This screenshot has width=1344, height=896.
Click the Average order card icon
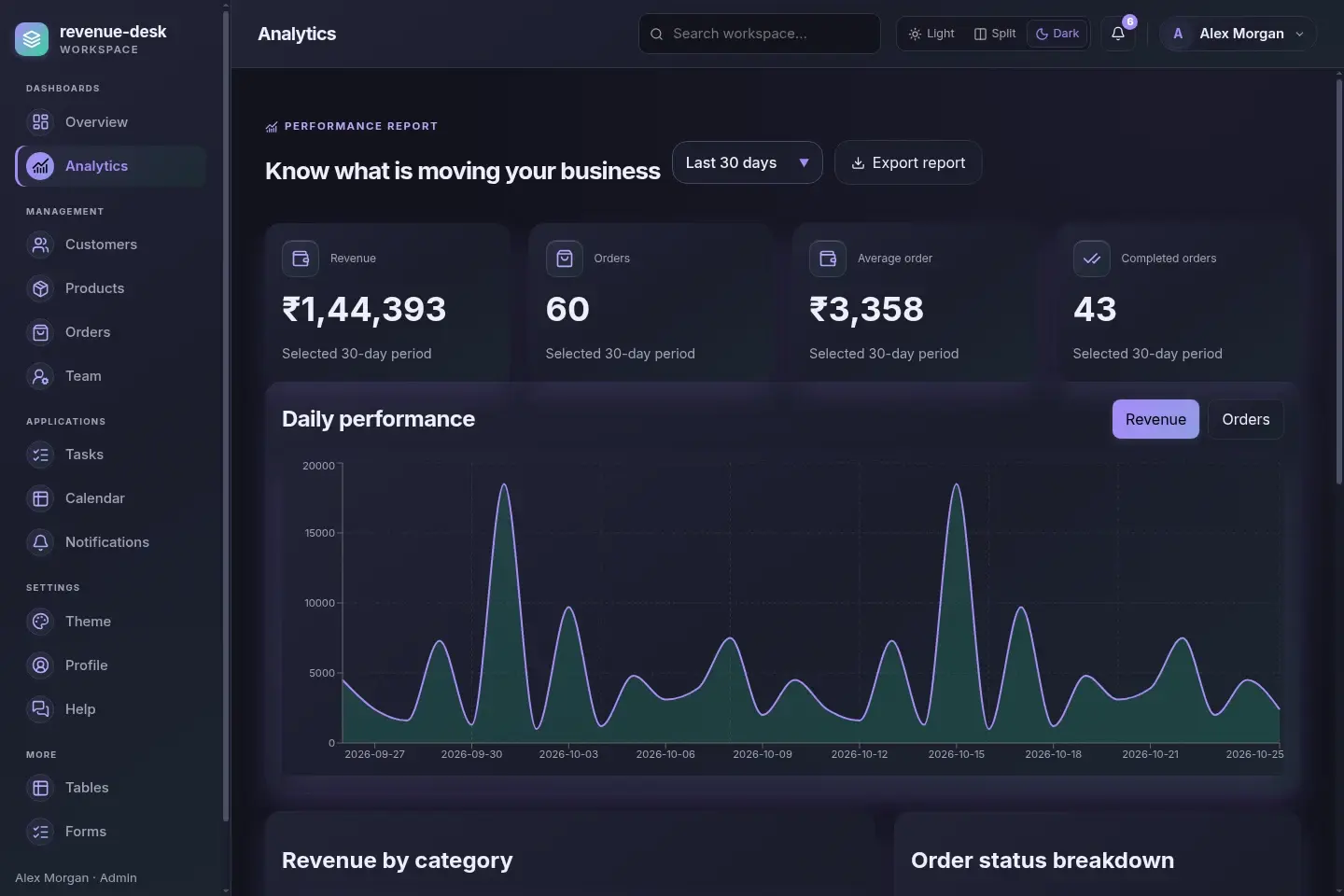click(x=828, y=259)
